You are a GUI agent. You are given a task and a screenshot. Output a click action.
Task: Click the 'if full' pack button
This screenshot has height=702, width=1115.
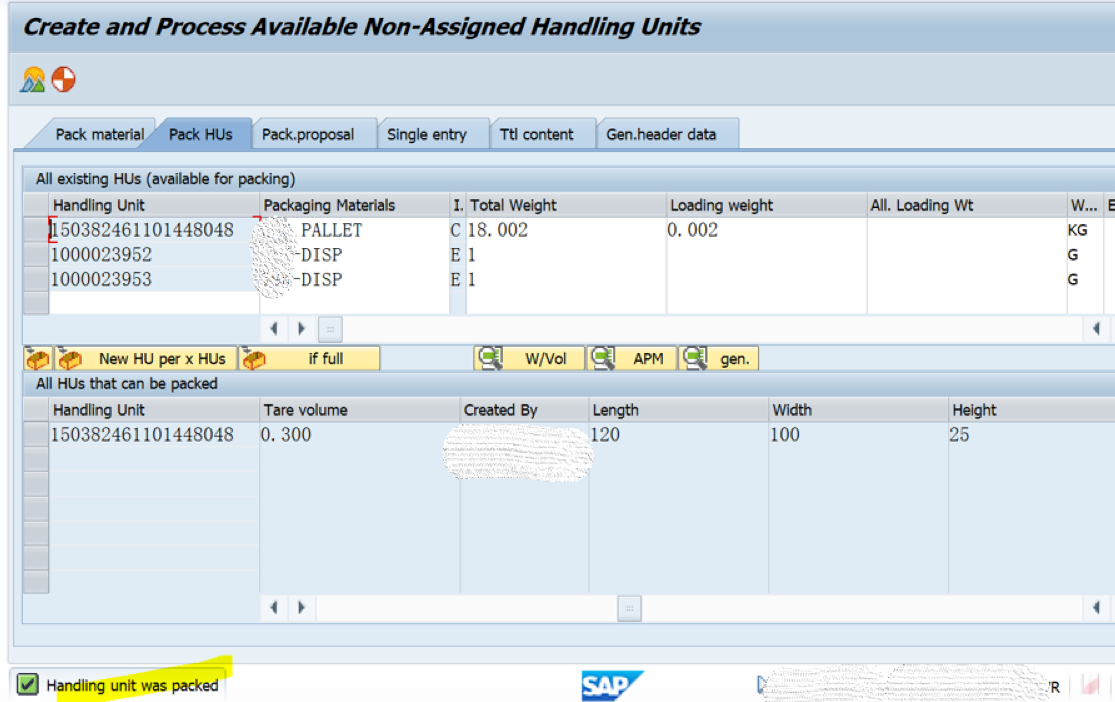[311, 358]
